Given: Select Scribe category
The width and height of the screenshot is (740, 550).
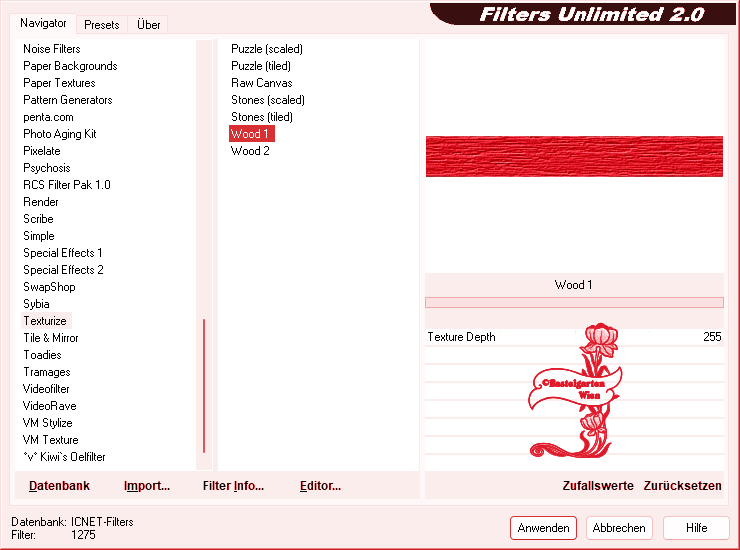Looking at the screenshot, I should [x=38, y=219].
